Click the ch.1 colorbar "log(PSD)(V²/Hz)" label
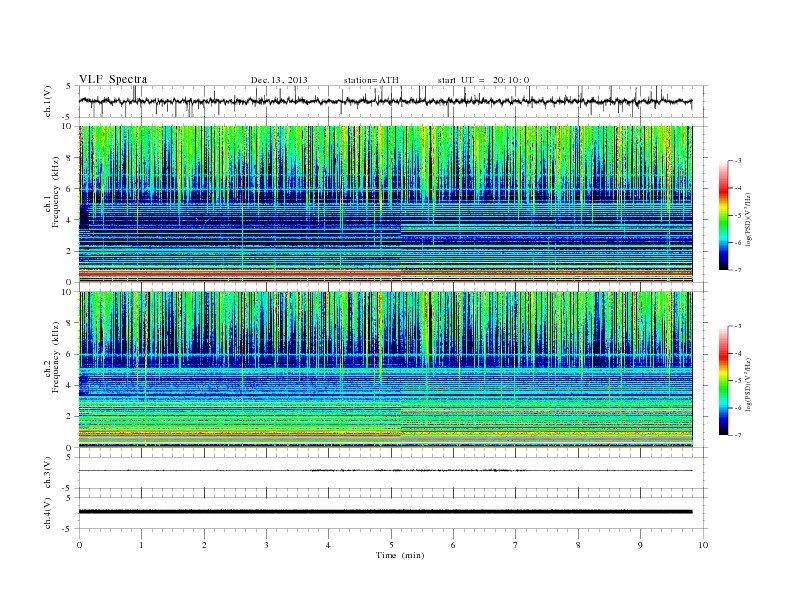Screen dimensions: 792x612 748,220
